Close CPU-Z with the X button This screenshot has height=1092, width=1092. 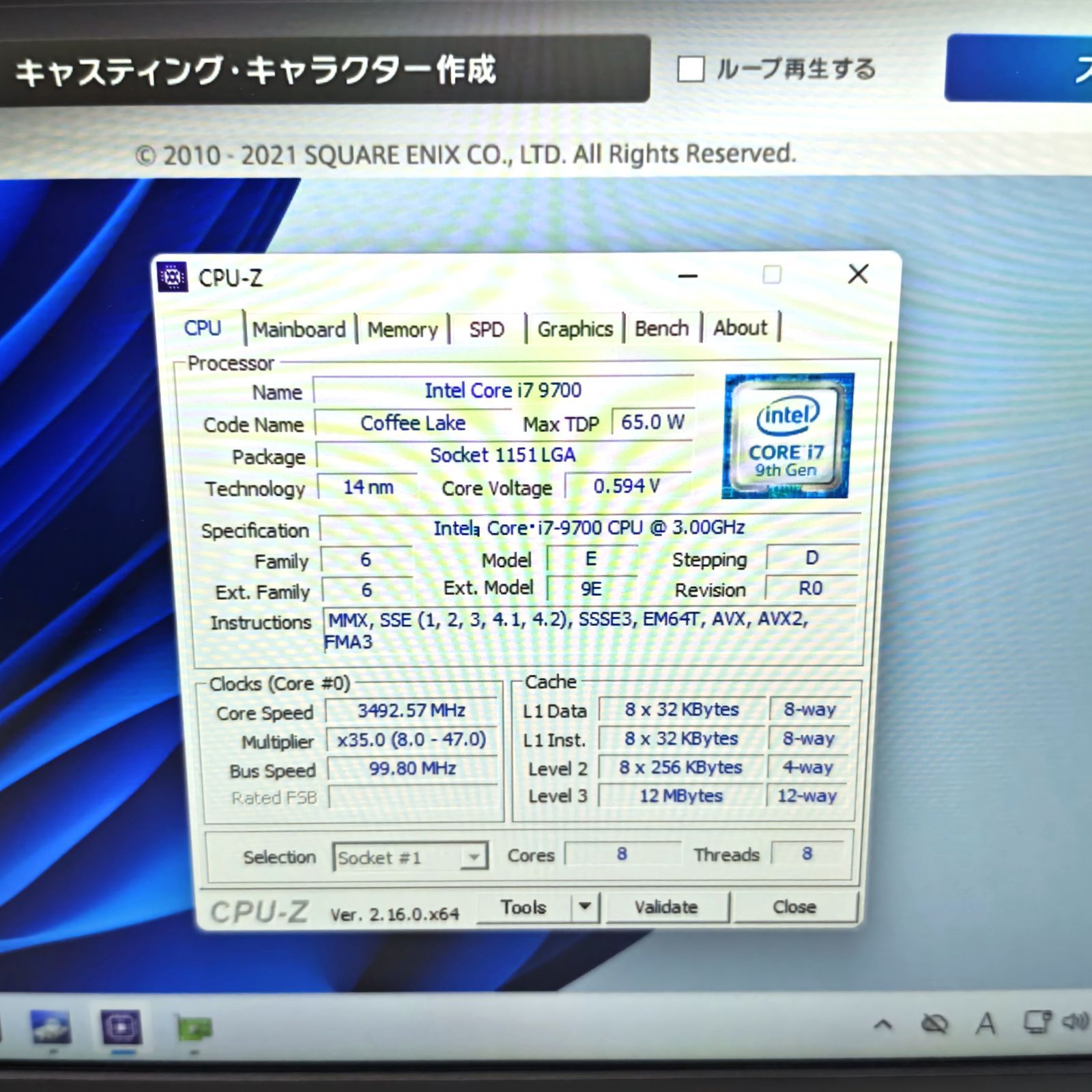pos(858,274)
